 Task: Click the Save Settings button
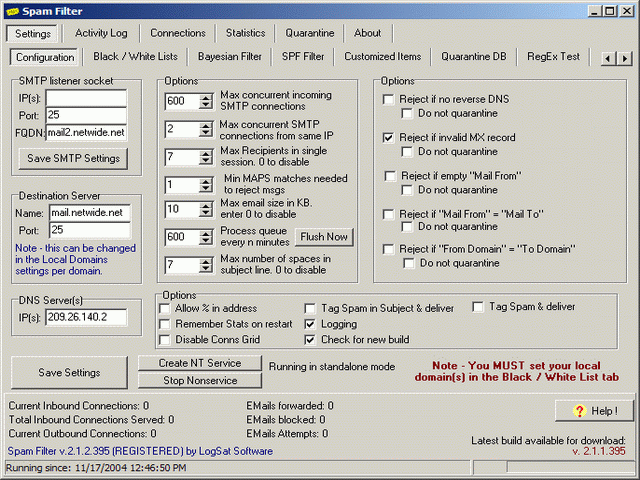69,372
